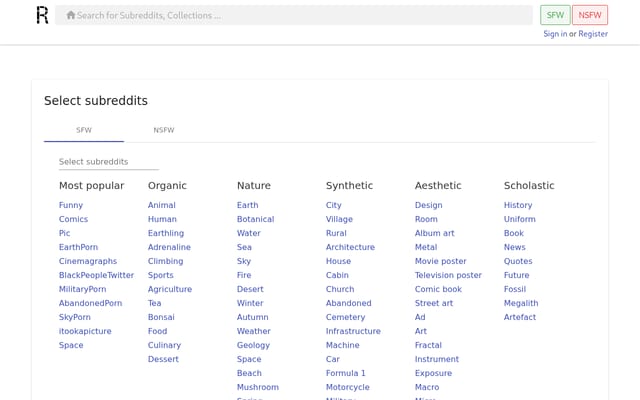Open the Infrastructure link
Screen dimensions: 640x400
click(353, 331)
